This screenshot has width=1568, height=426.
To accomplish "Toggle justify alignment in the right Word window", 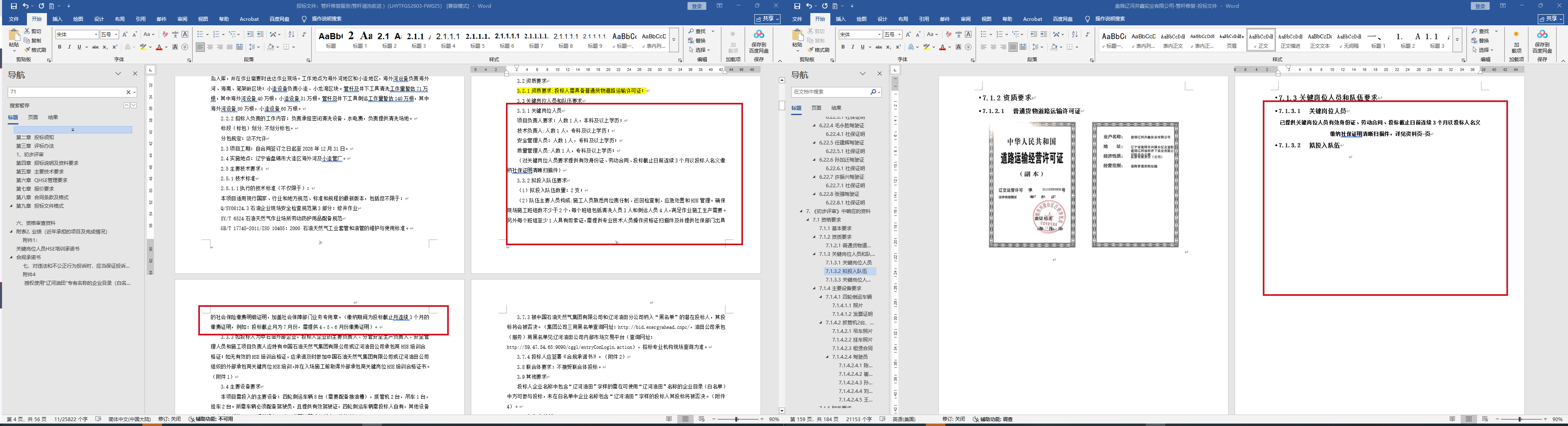I will pos(1013,47).
